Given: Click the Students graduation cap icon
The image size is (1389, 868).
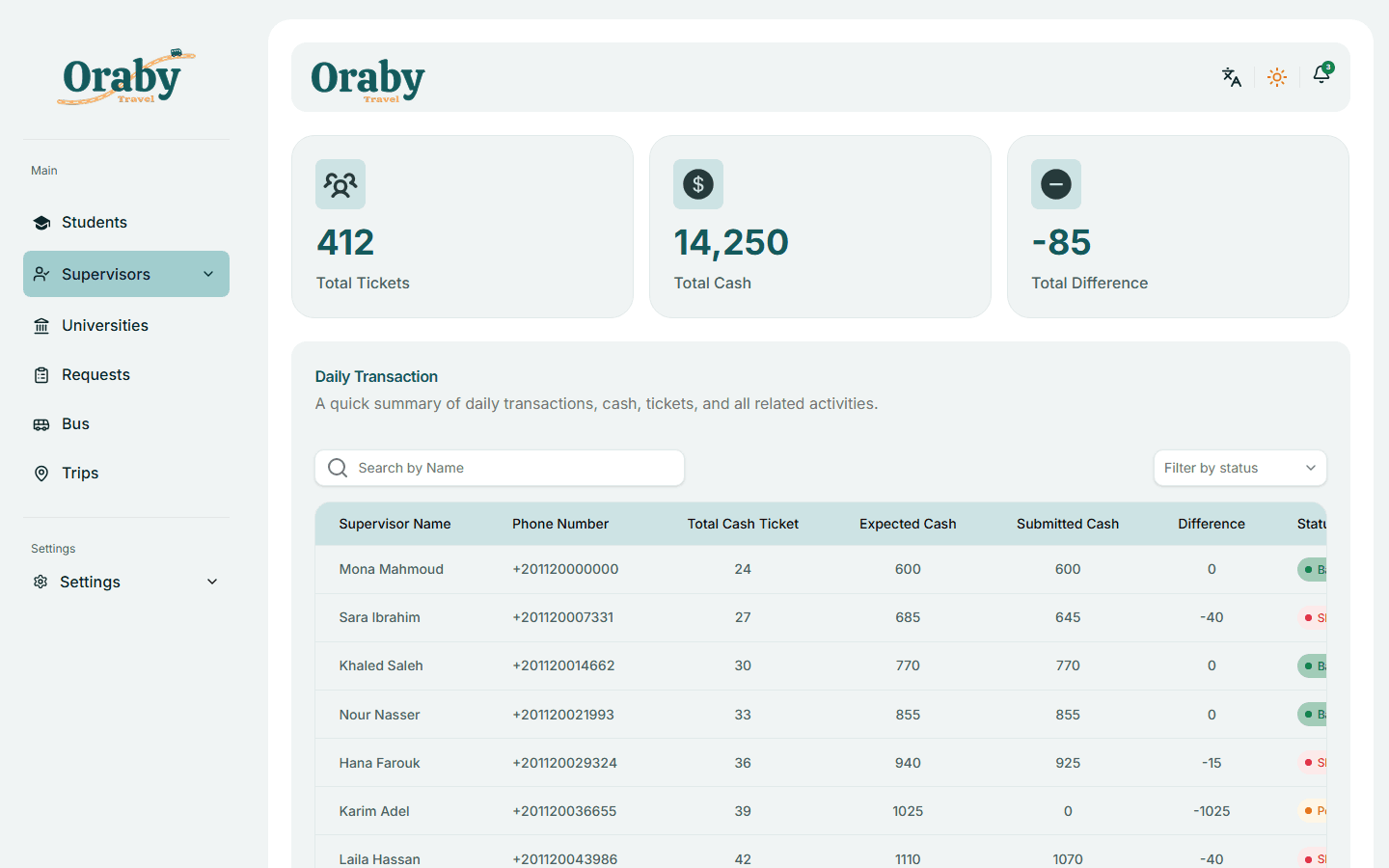Looking at the screenshot, I should pyautogui.click(x=41, y=223).
